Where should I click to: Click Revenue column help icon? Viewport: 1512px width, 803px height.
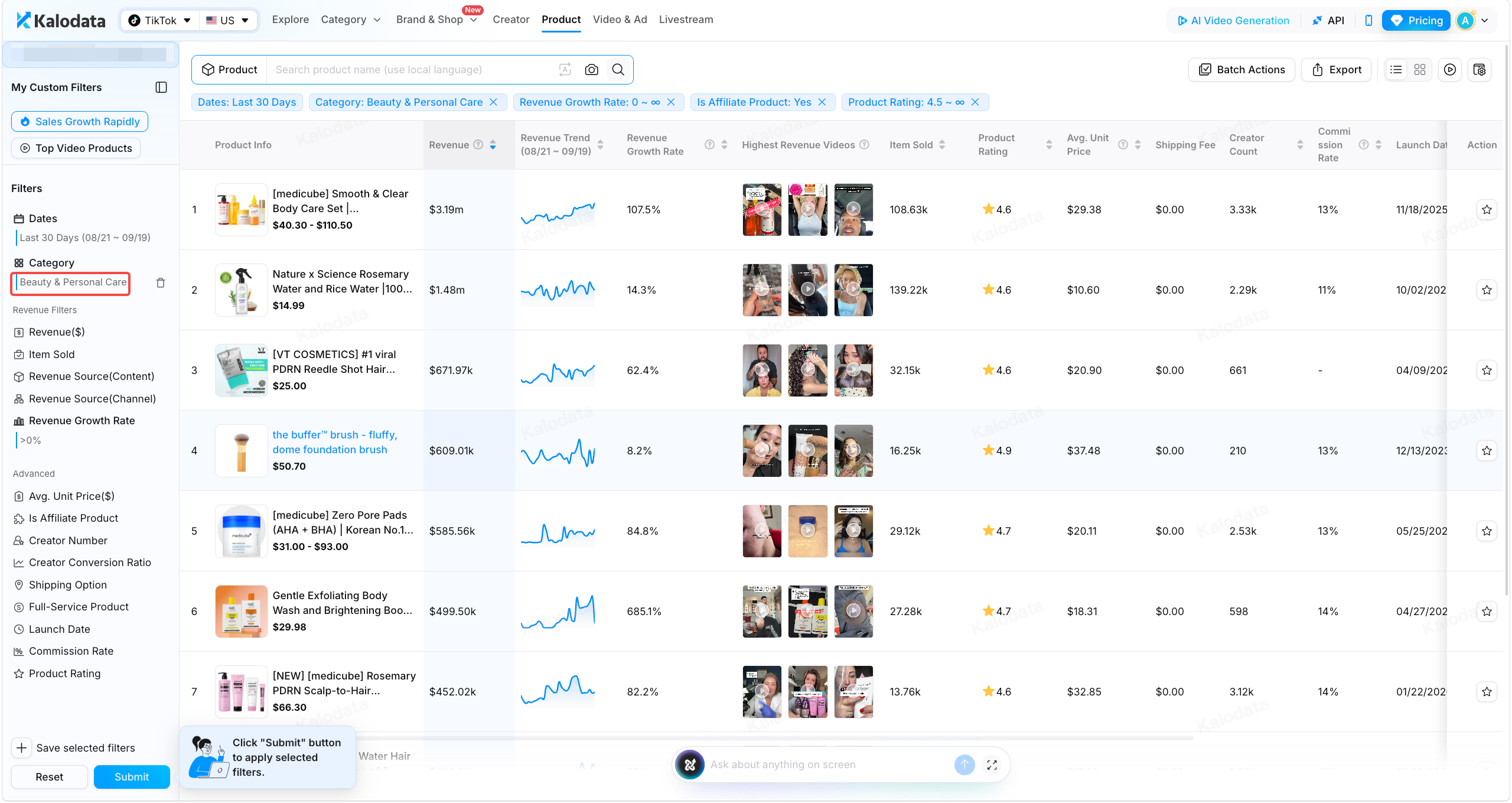tap(478, 145)
